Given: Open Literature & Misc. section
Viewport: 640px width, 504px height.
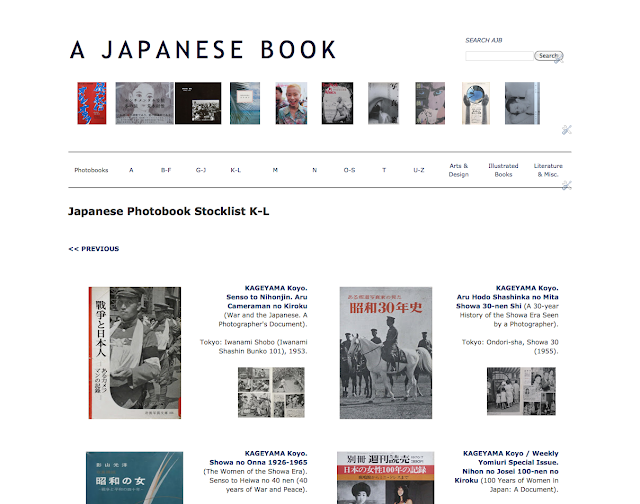Looking at the screenshot, I should (x=548, y=170).
